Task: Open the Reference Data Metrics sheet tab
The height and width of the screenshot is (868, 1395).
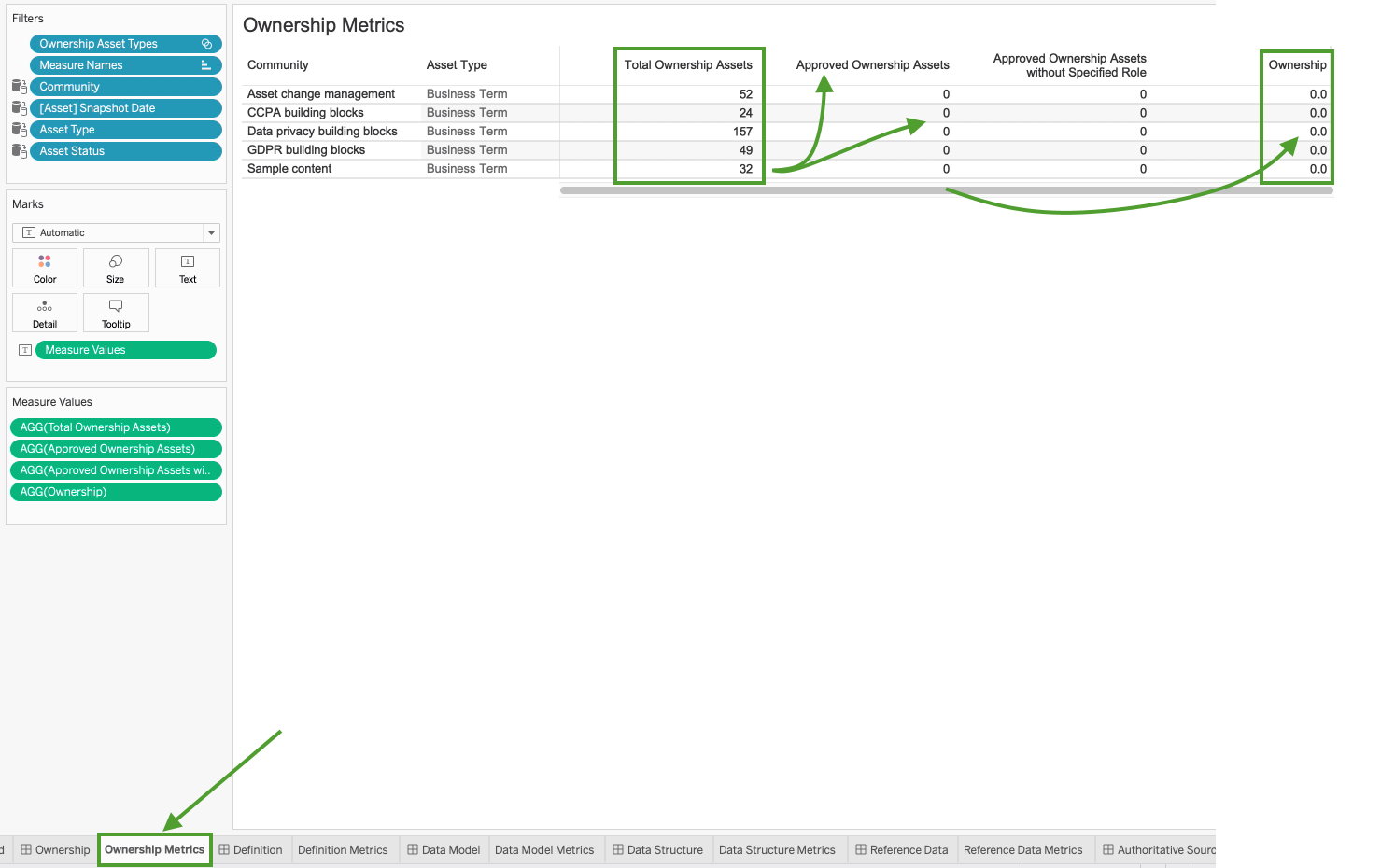Action: [1022, 850]
